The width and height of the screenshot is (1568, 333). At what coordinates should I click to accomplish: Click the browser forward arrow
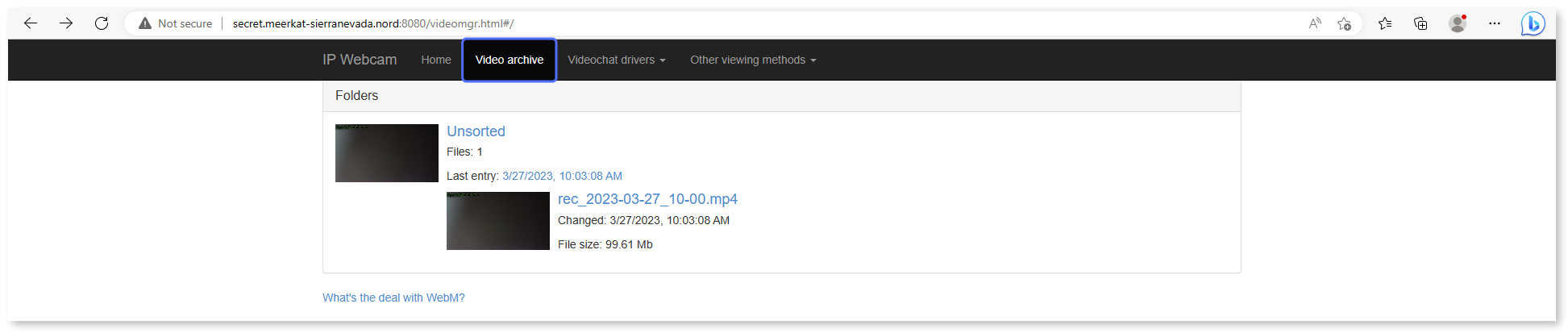coord(66,23)
